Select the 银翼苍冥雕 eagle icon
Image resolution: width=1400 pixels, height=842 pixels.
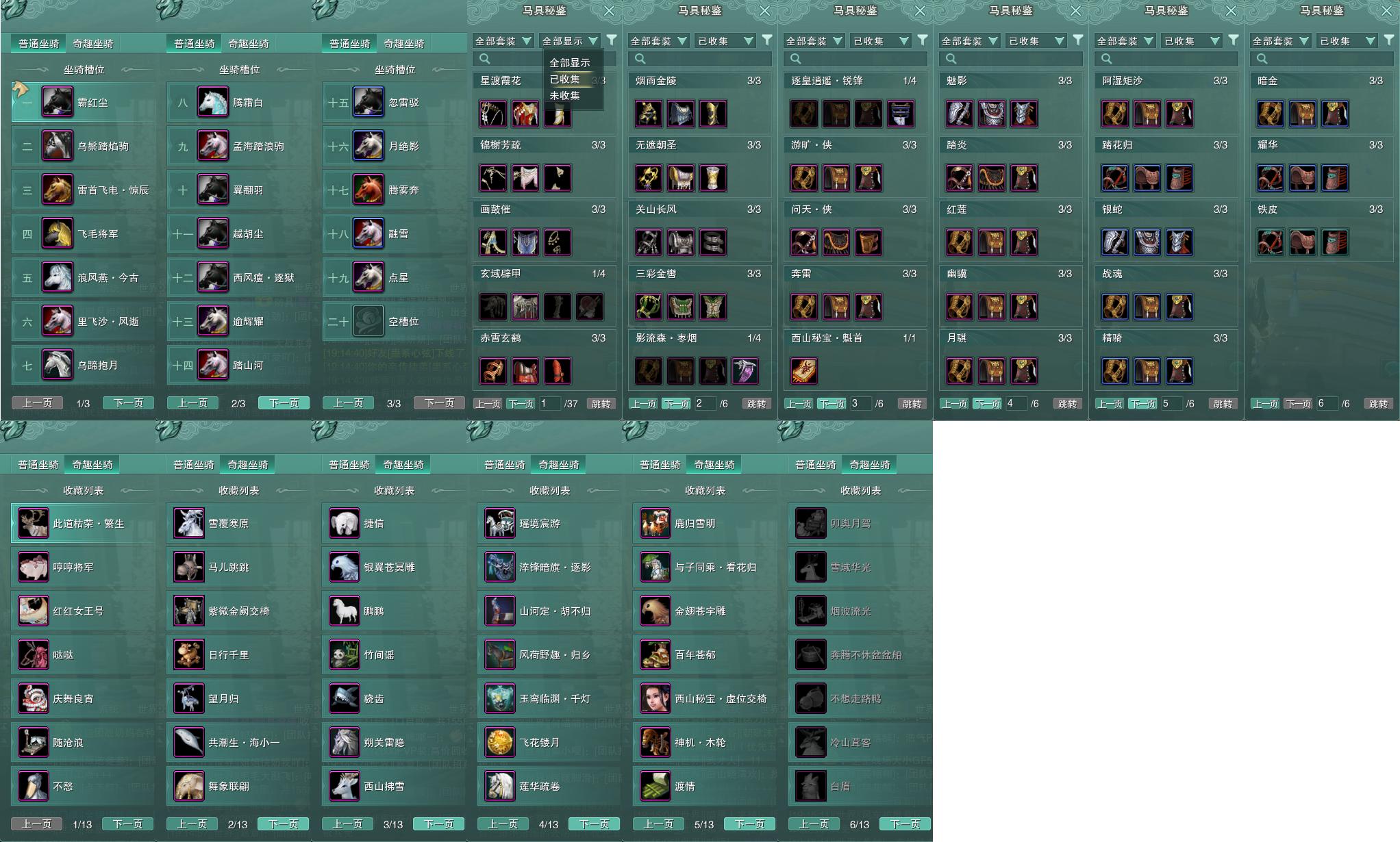click(345, 567)
